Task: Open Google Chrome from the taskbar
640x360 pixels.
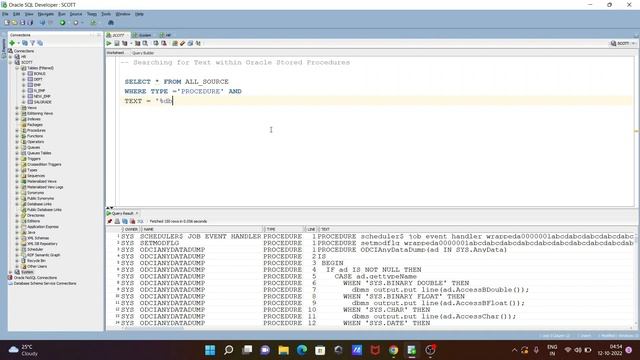Action: 393,350
